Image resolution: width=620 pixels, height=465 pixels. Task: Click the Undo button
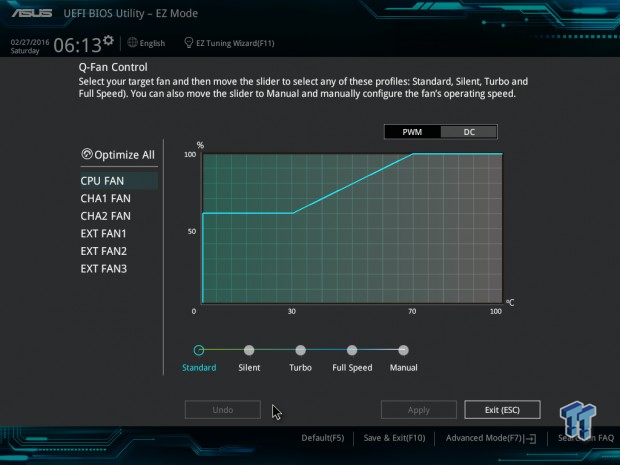[223, 410]
